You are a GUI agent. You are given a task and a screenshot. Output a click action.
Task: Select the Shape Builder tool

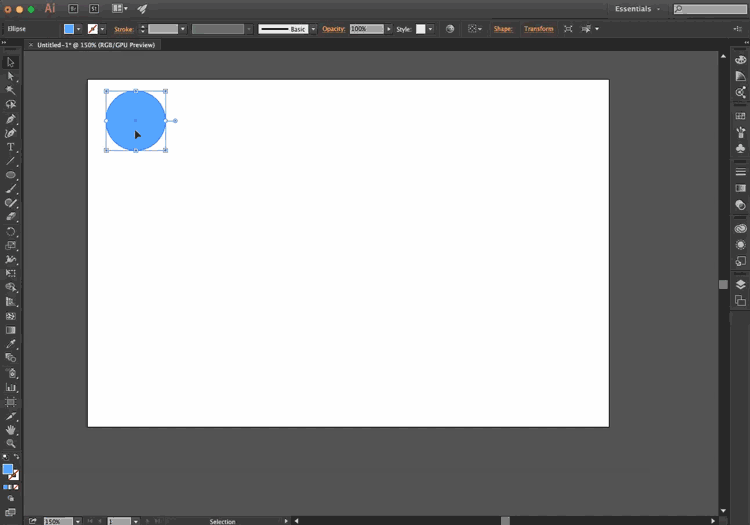(11, 287)
